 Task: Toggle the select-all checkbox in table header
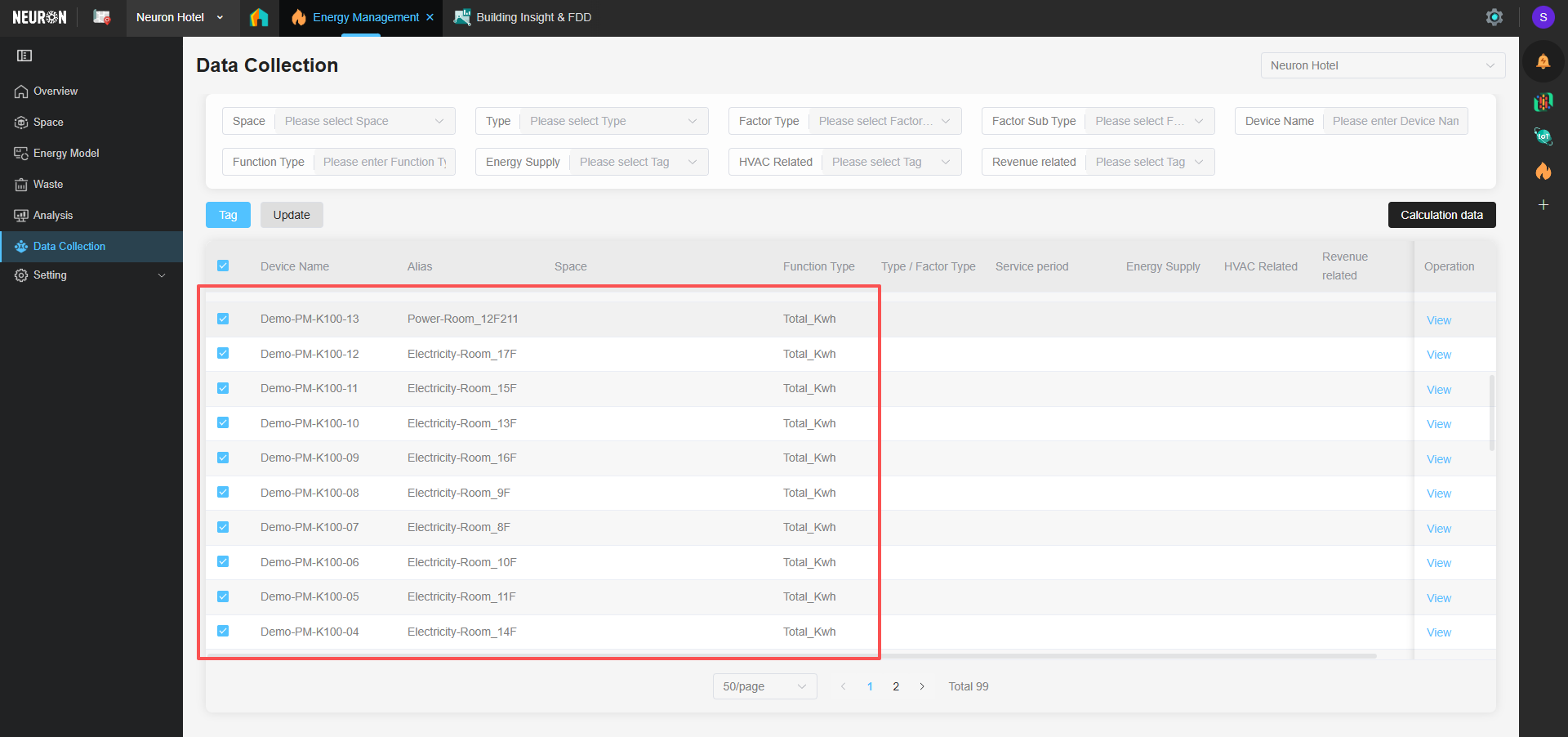coord(223,266)
